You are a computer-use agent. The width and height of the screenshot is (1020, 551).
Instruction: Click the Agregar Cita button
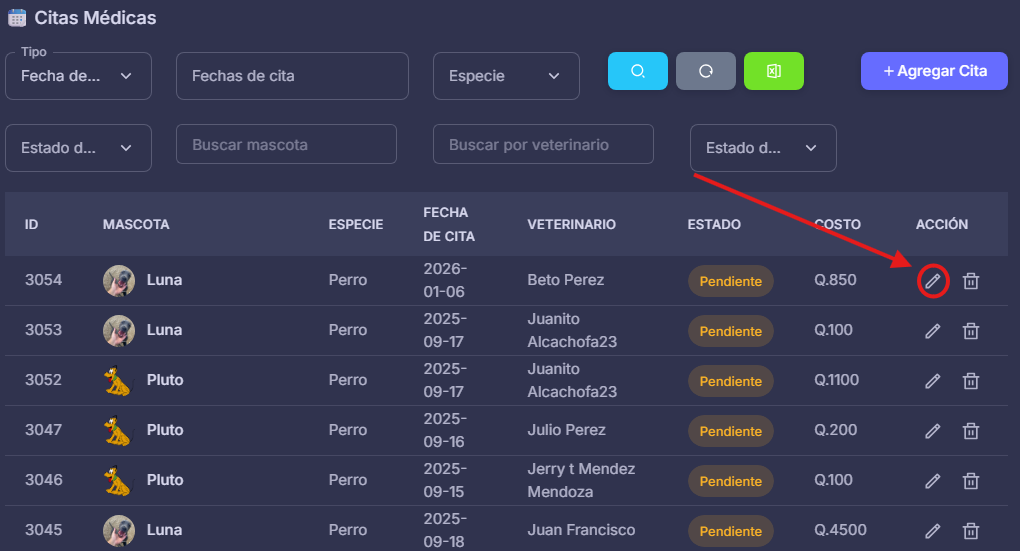[934, 71]
